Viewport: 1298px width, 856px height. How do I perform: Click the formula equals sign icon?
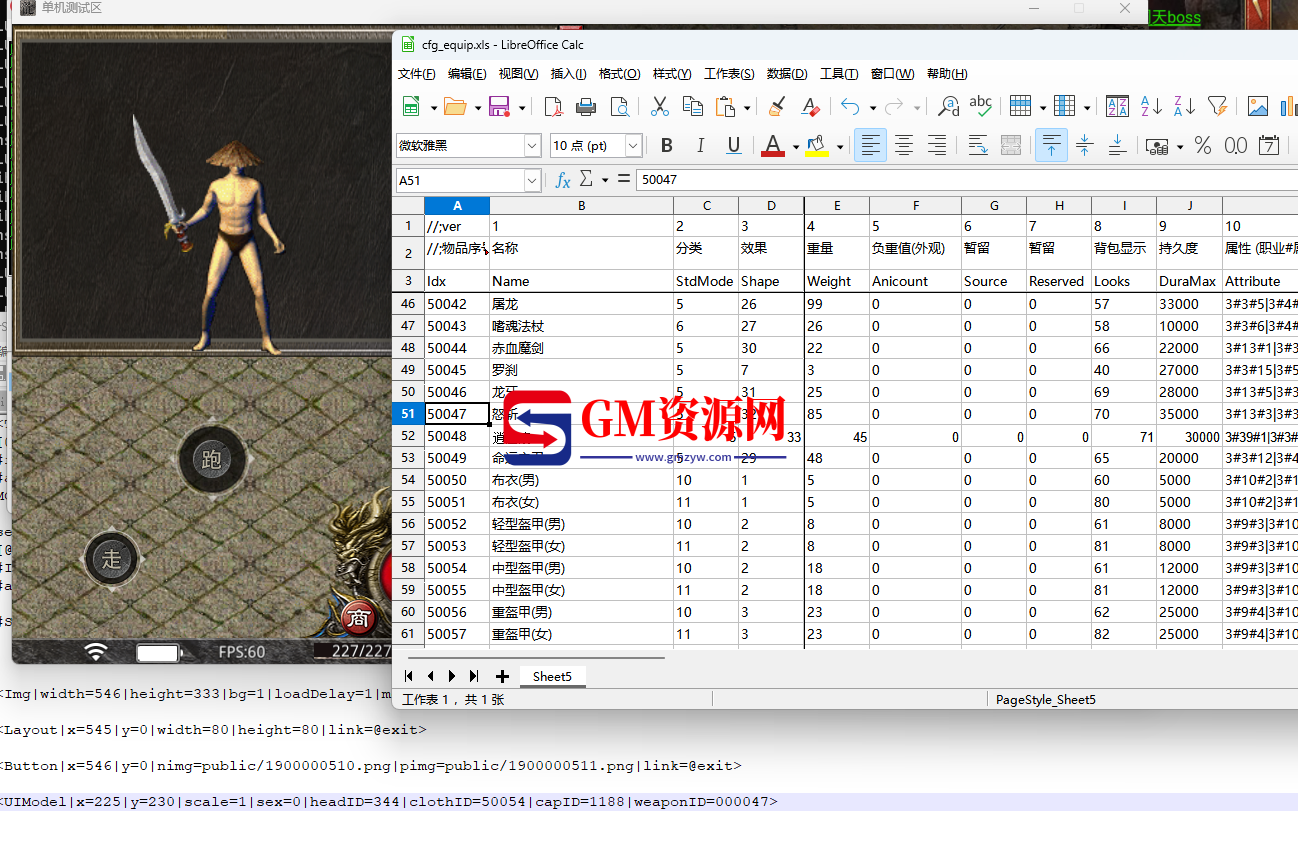(x=623, y=180)
